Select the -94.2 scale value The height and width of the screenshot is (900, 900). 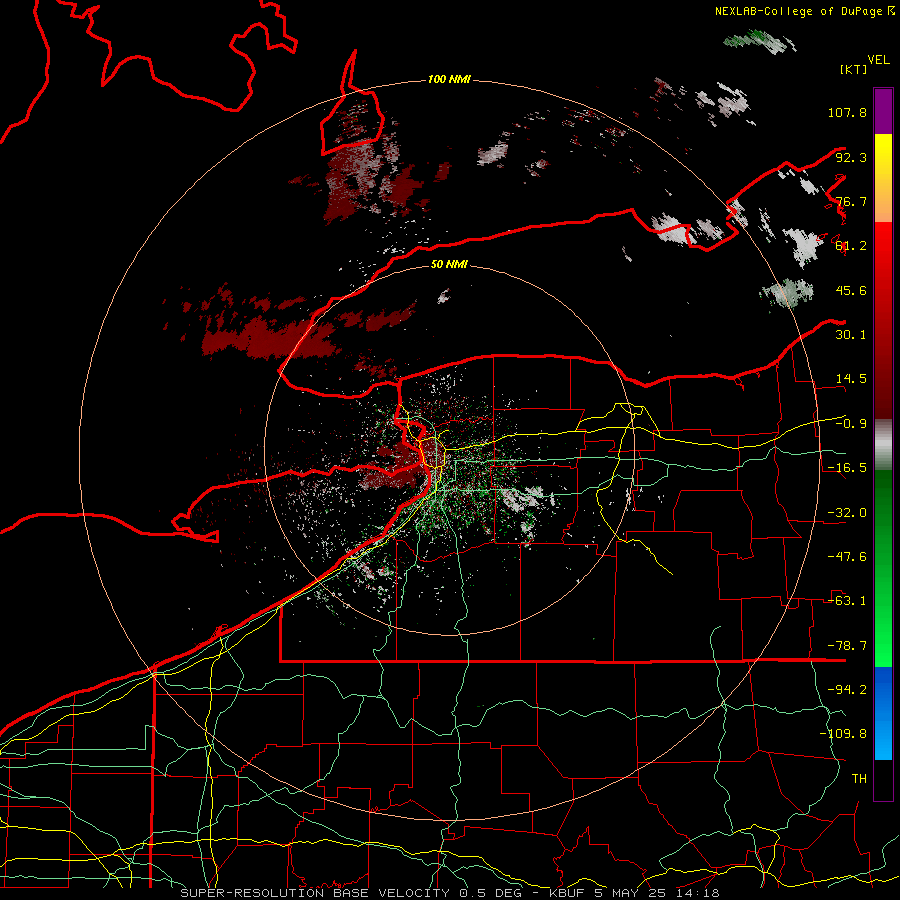pos(847,690)
